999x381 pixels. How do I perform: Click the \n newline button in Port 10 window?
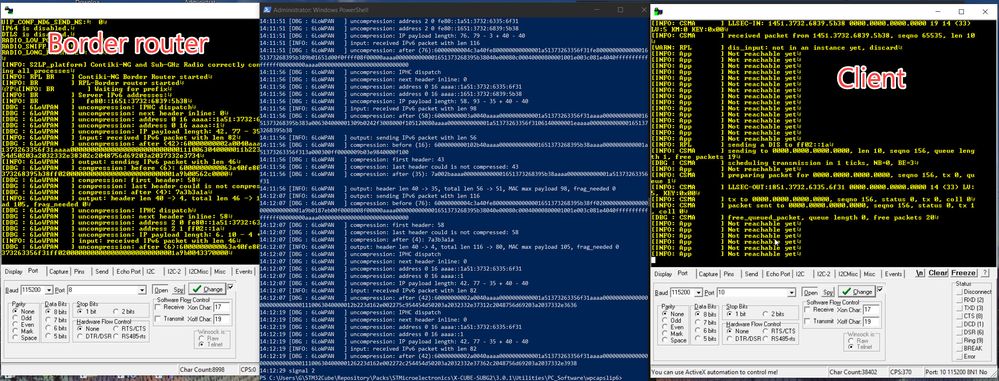click(919, 273)
